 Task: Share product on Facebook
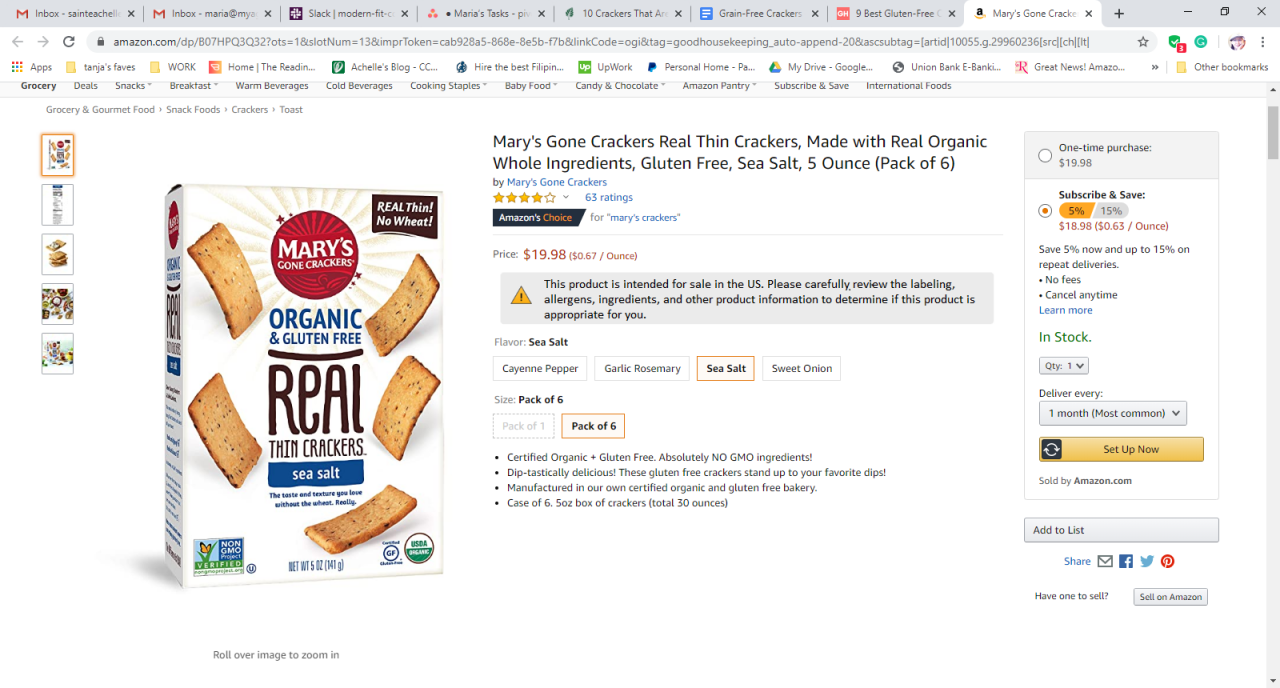[x=1126, y=562]
